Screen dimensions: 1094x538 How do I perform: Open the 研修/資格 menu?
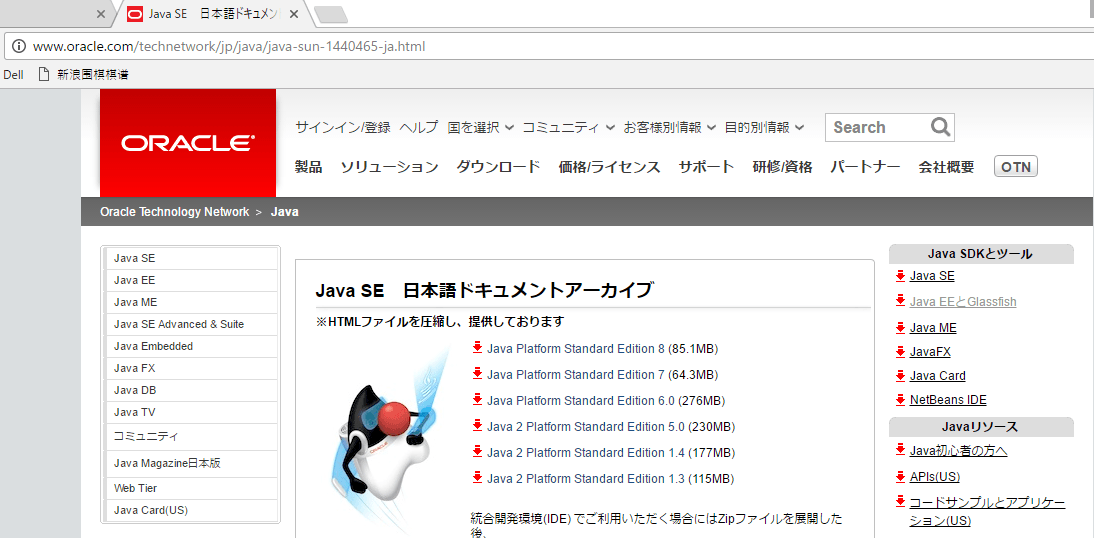pos(782,167)
